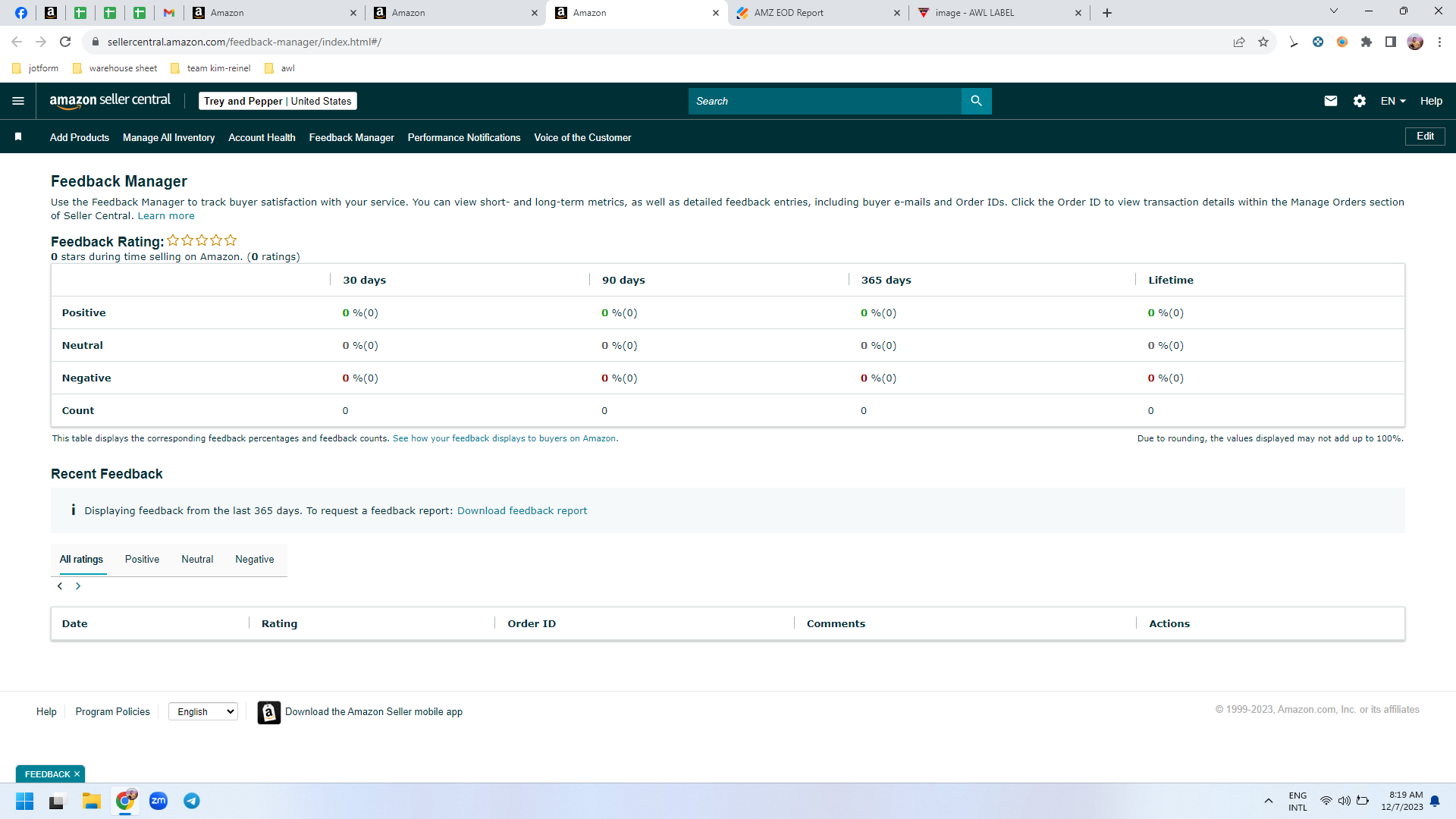The width and height of the screenshot is (1456, 819).
Task: Switch to the AMZ EOD Report browser tab
Action: (818, 13)
